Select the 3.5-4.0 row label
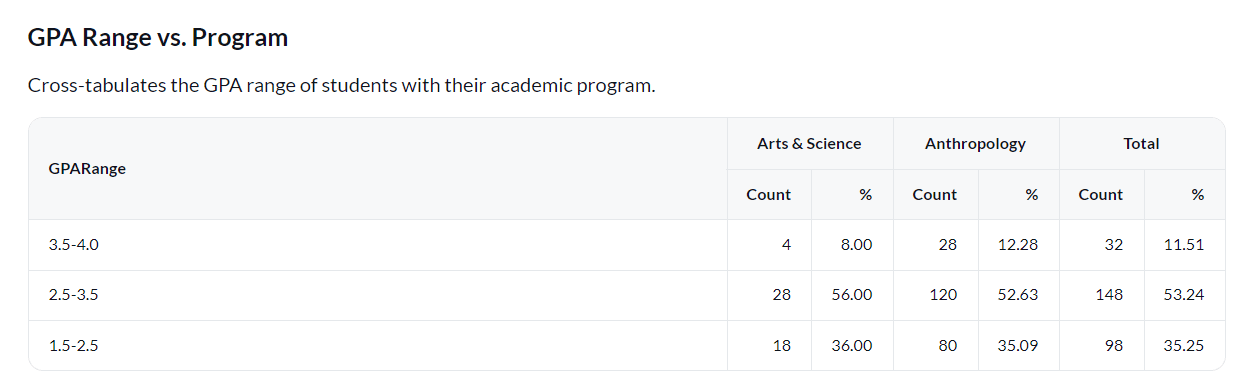The image size is (1252, 390). pyautogui.click(x=74, y=245)
